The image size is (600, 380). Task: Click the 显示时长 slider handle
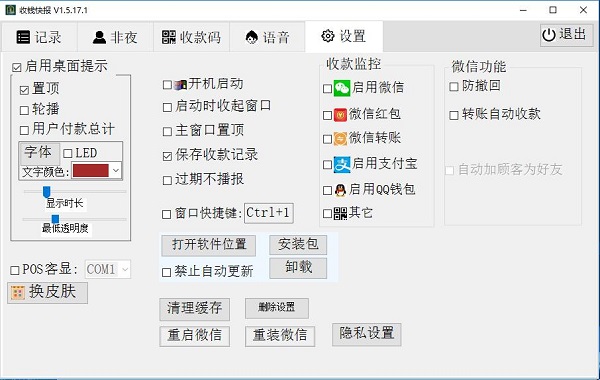click(x=46, y=192)
